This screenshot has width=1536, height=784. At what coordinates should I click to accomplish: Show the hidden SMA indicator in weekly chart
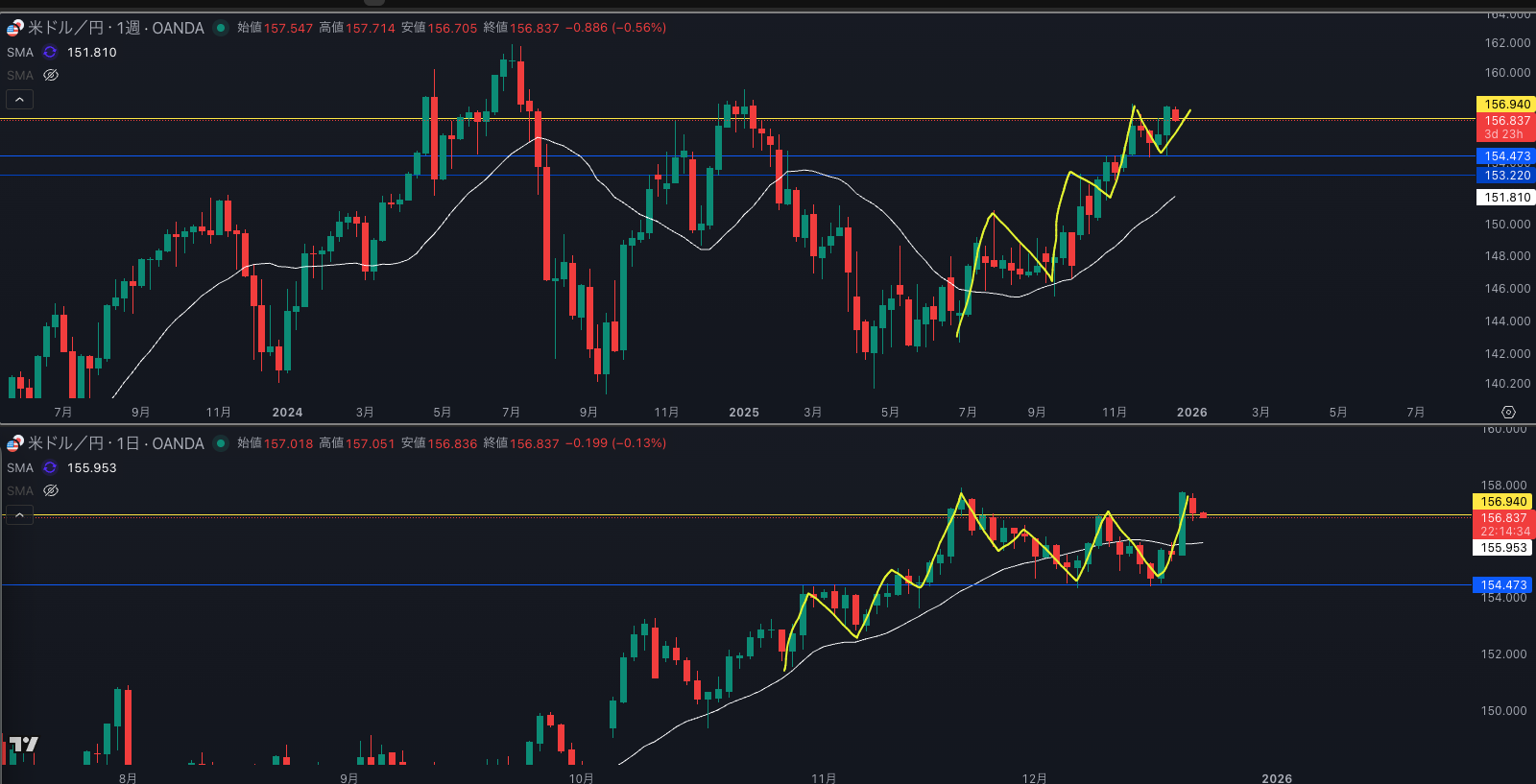click(51, 75)
